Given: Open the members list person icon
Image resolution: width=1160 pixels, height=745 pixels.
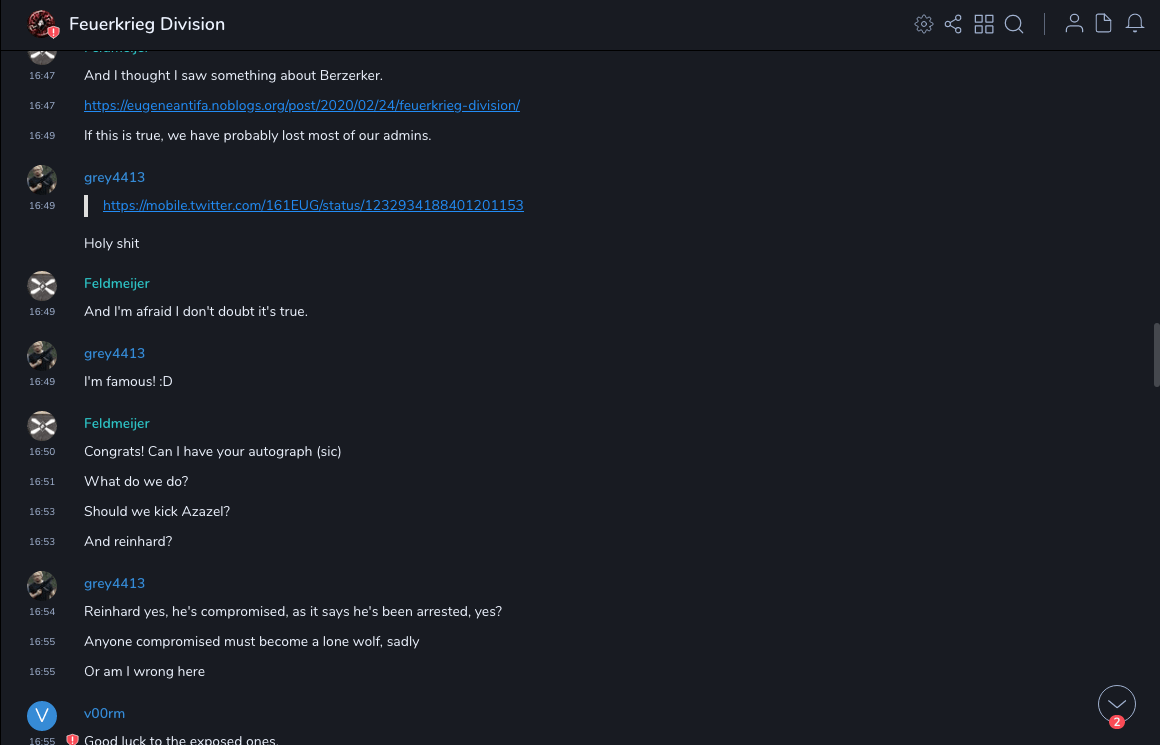Looking at the screenshot, I should coord(1074,24).
